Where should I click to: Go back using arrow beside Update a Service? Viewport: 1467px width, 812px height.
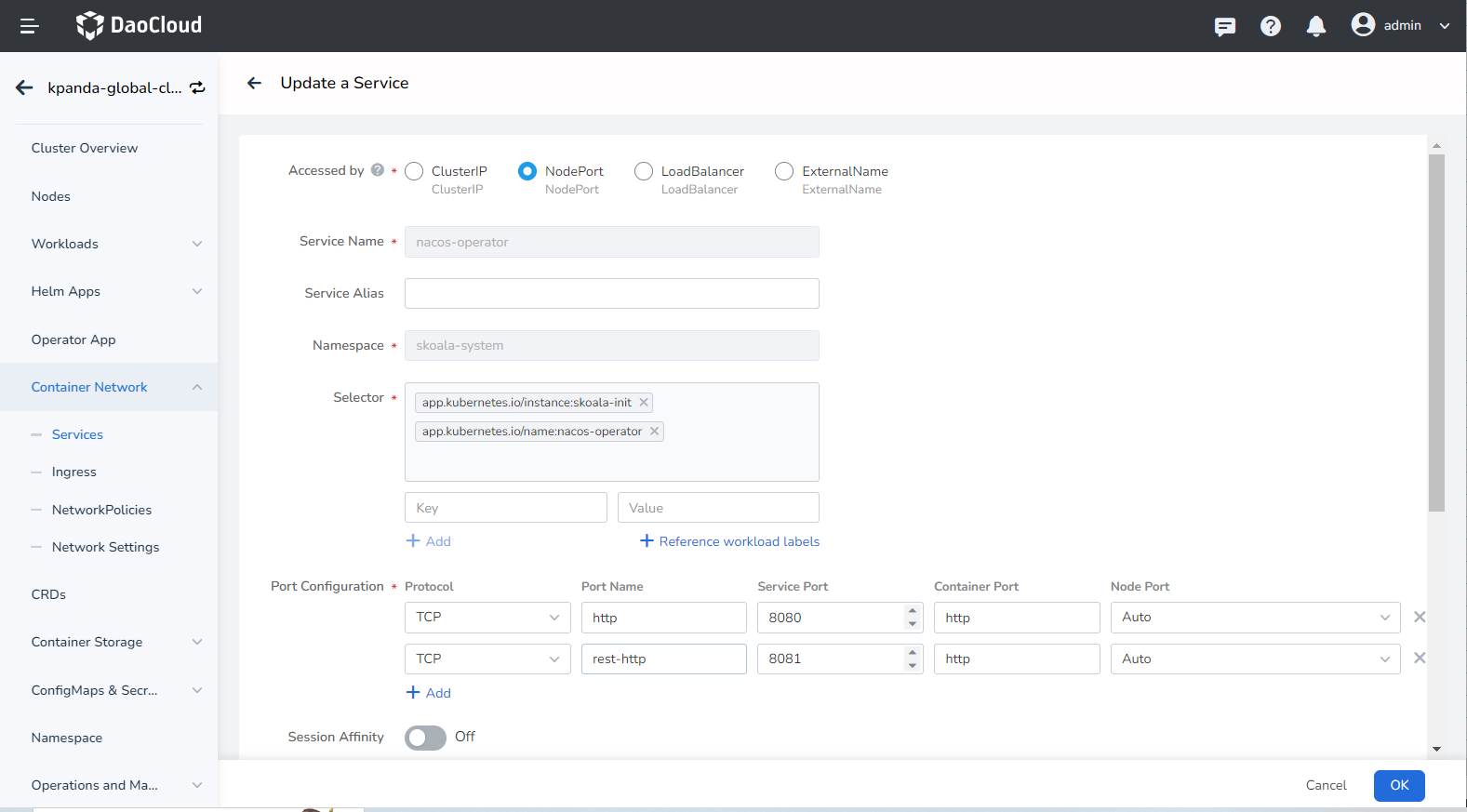[254, 83]
